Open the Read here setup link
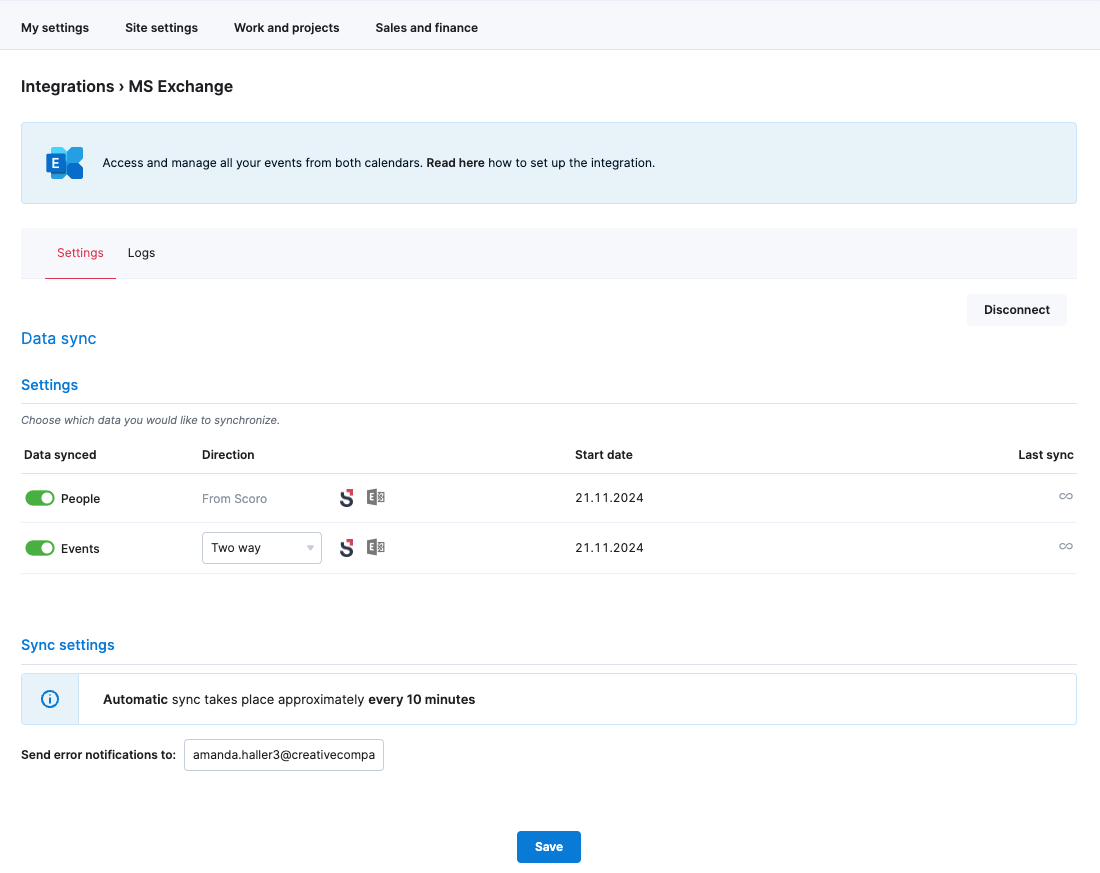Viewport: 1100px width, 873px height. [x=455, y=163]
